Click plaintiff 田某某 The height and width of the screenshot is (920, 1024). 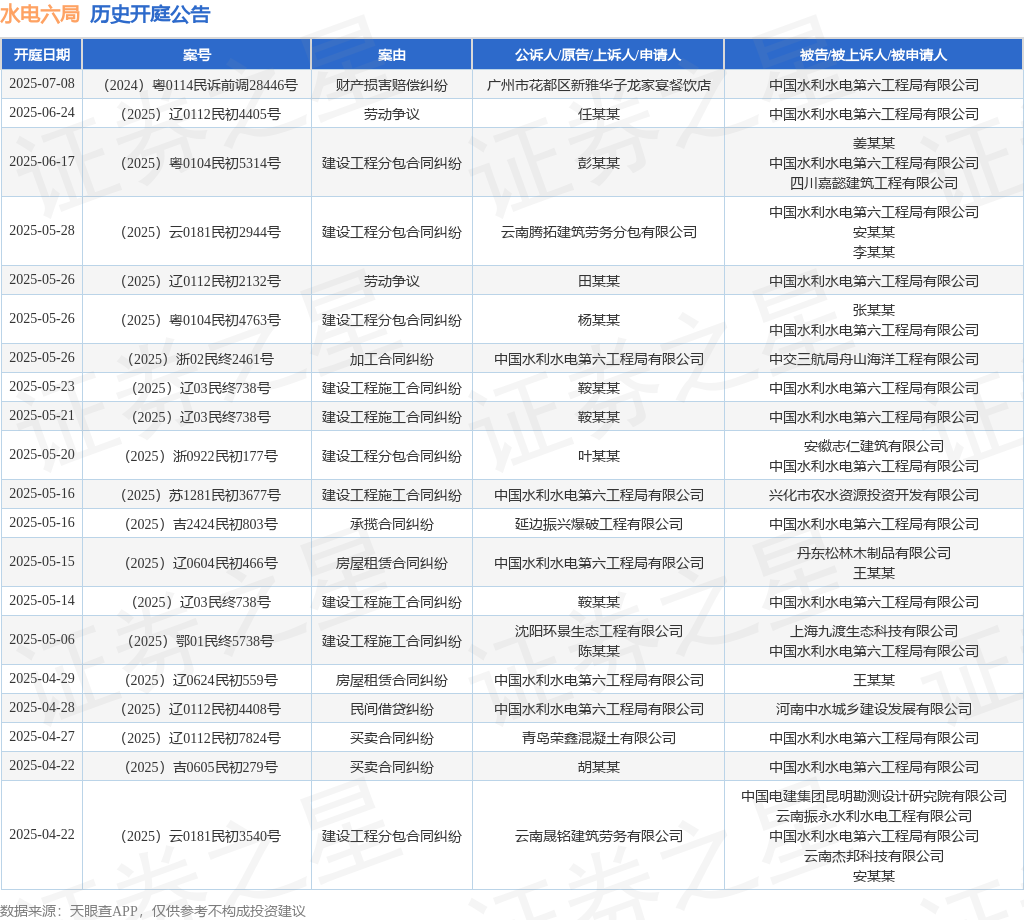point(598,281)
